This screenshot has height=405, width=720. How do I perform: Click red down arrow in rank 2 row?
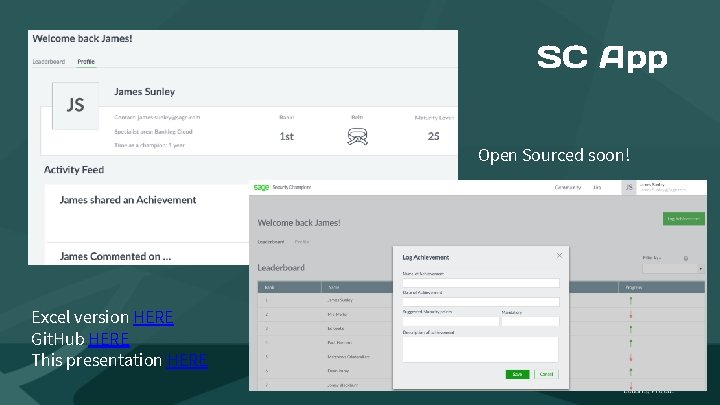(631, 315)
